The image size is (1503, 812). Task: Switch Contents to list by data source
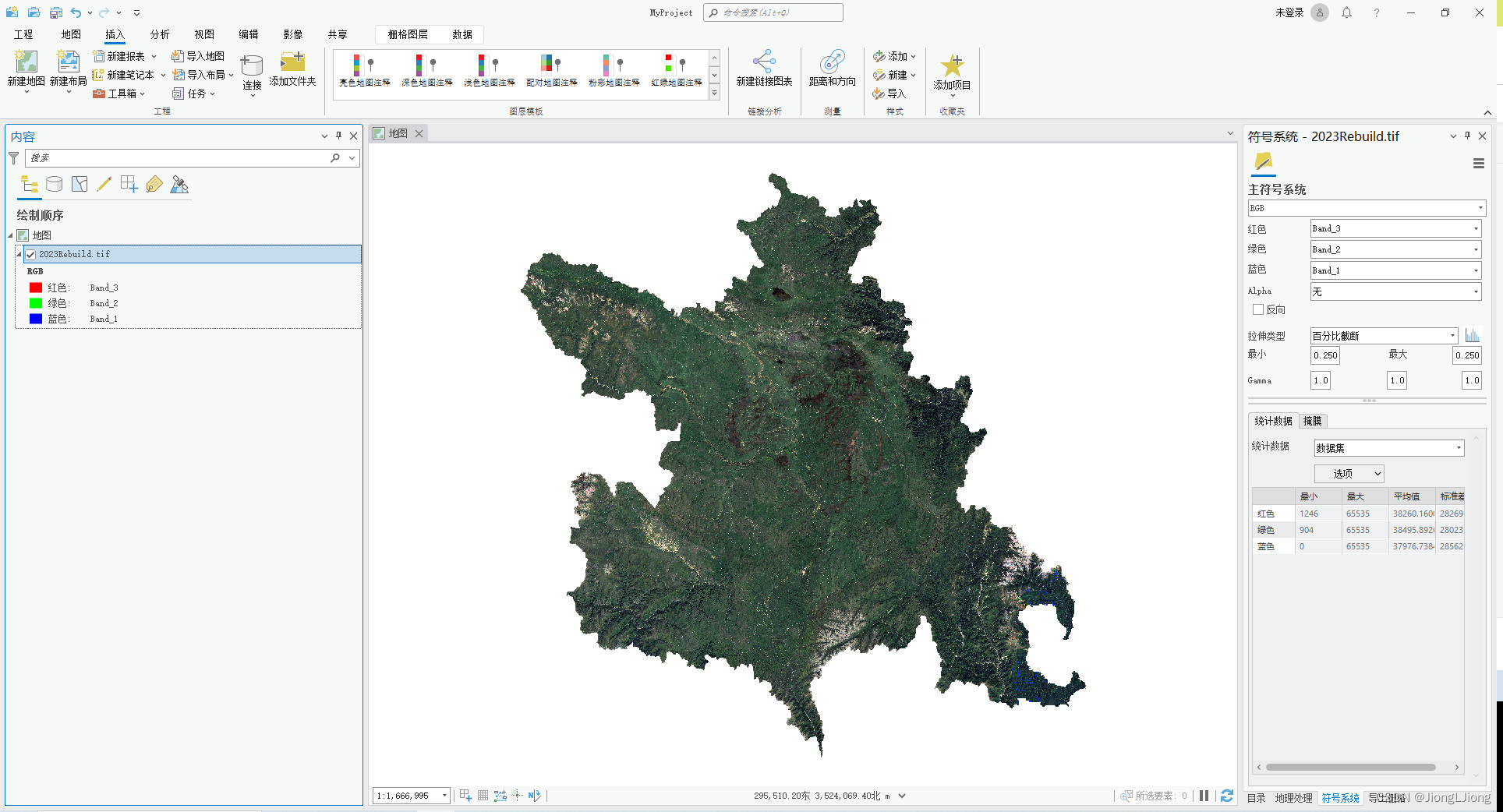54,184
